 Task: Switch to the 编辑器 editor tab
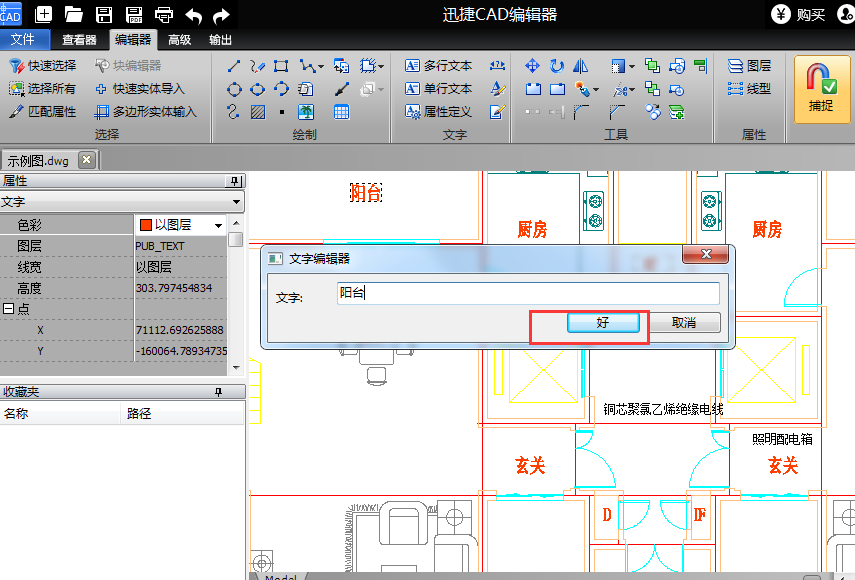tap(133, 40)
